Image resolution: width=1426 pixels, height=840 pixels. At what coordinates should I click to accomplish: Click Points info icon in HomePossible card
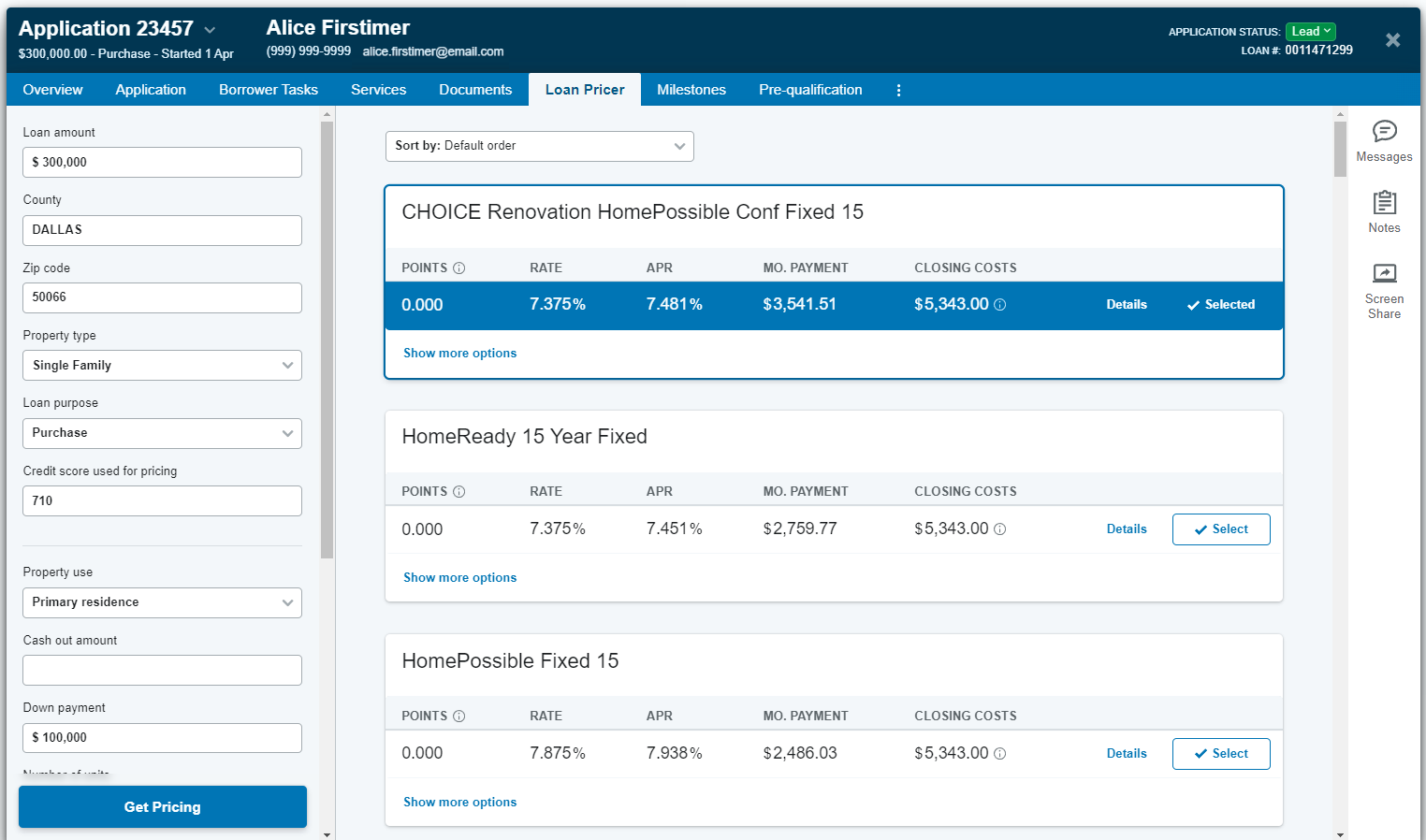tap(458, 717)
